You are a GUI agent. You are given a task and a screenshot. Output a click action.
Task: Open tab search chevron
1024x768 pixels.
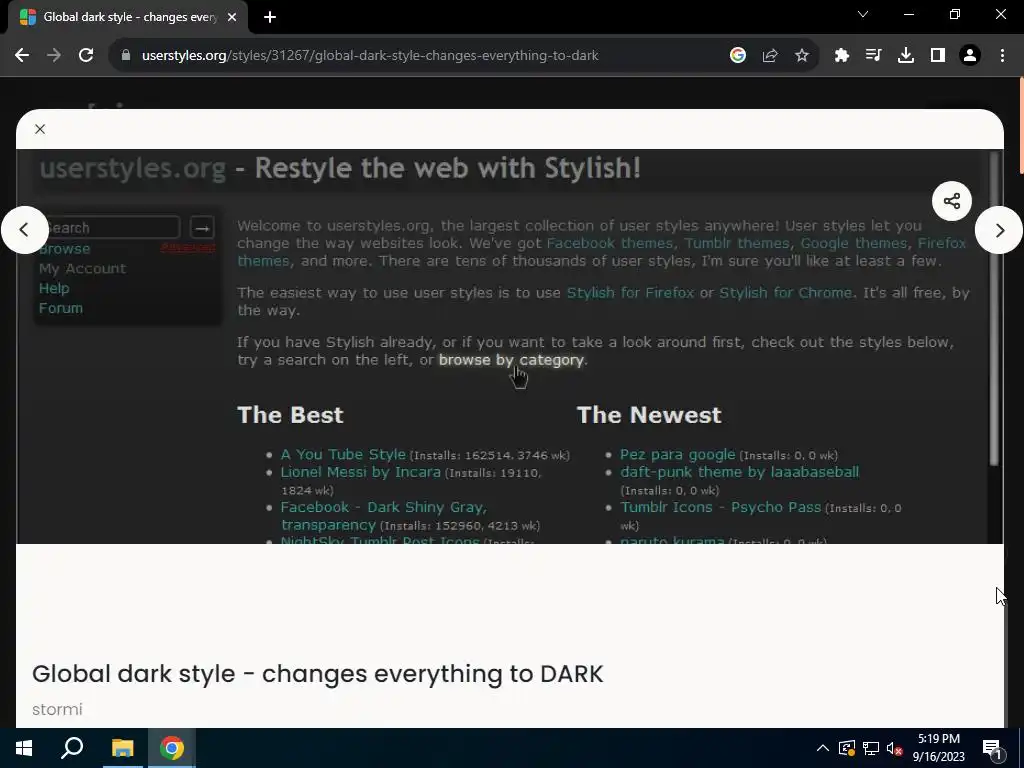pos(863,14)
